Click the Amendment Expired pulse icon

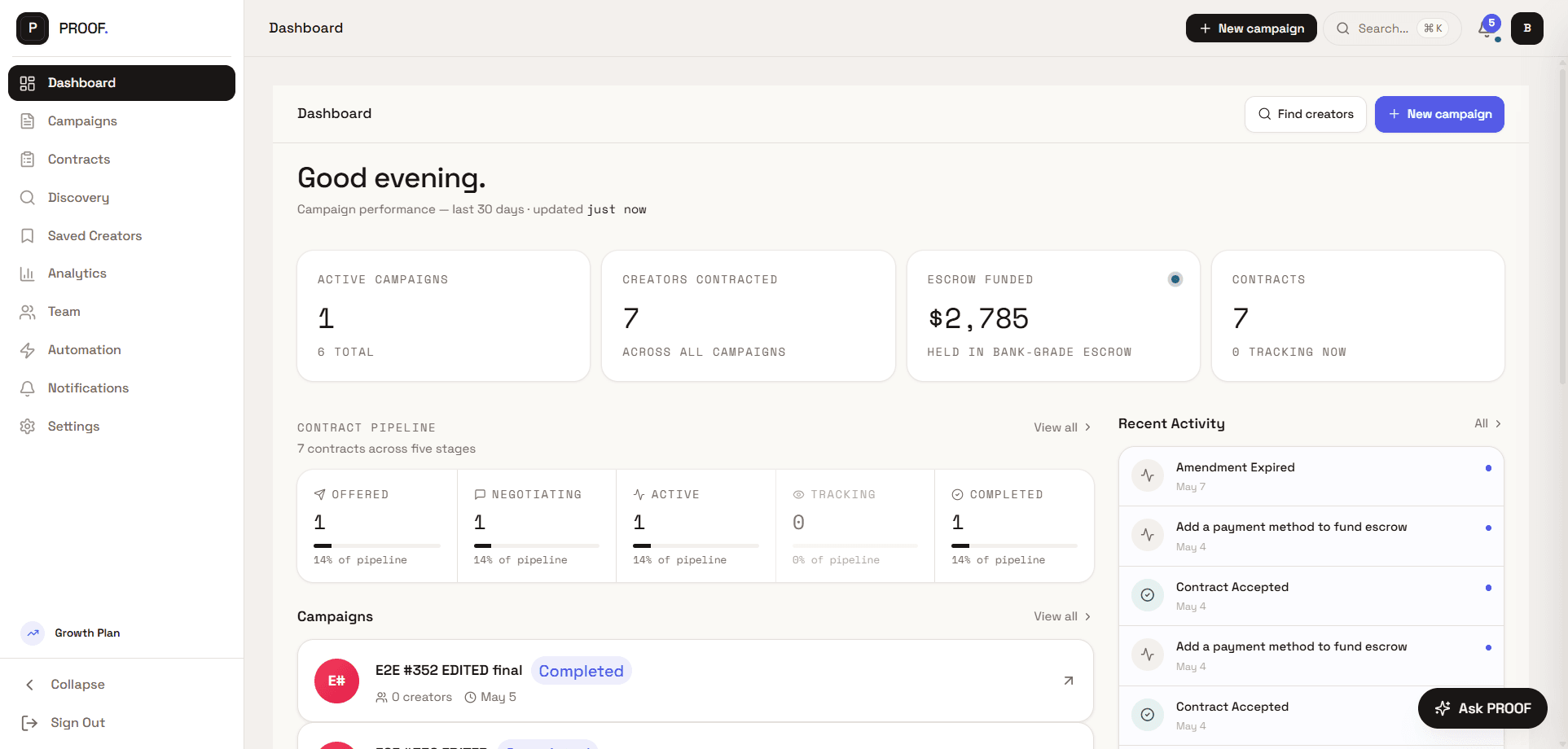pos(1148,475)
